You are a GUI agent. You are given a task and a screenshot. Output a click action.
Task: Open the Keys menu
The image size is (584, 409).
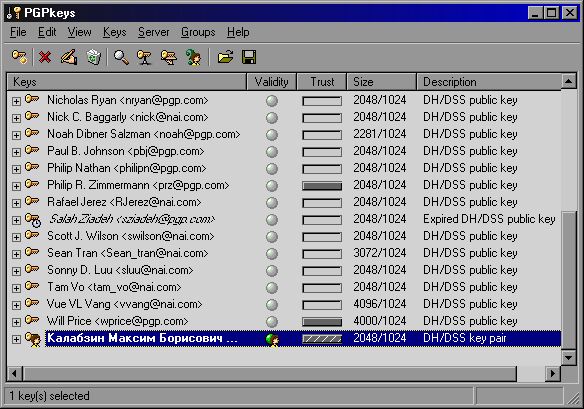pyautogui.click(x=114, y=32)
